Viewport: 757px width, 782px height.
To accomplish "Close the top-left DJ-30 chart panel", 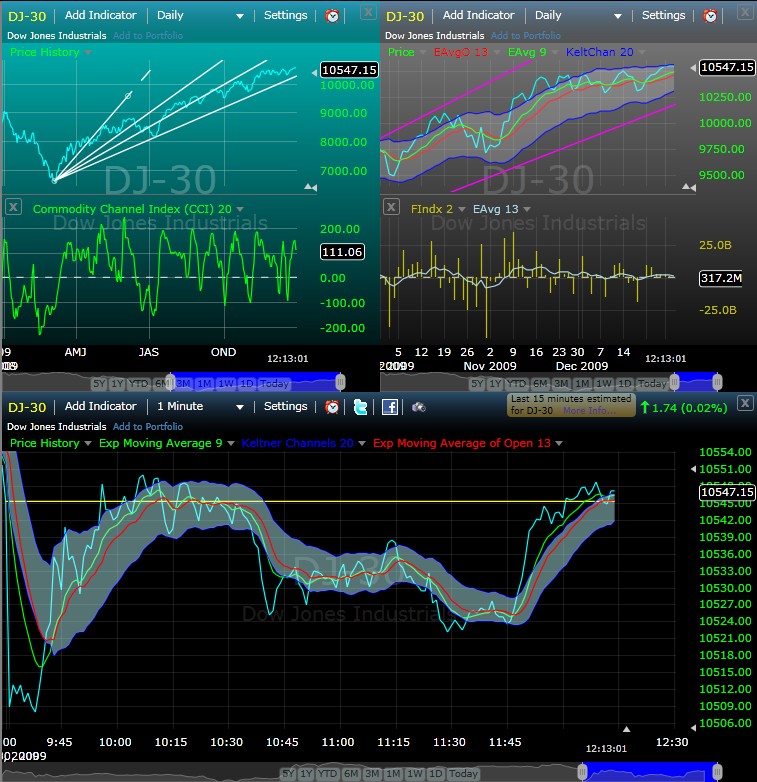I will tap(368, 12).
